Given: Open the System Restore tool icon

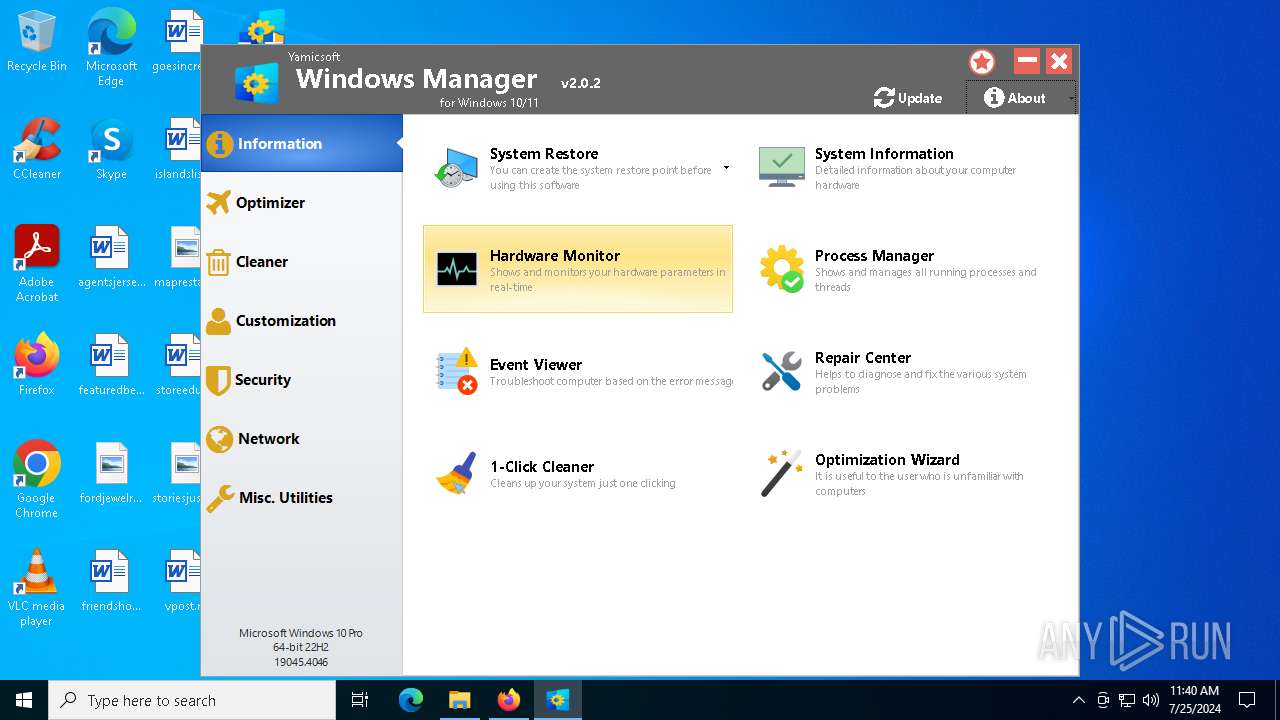Looking at the screenshot, I should (x=456, y=168).
